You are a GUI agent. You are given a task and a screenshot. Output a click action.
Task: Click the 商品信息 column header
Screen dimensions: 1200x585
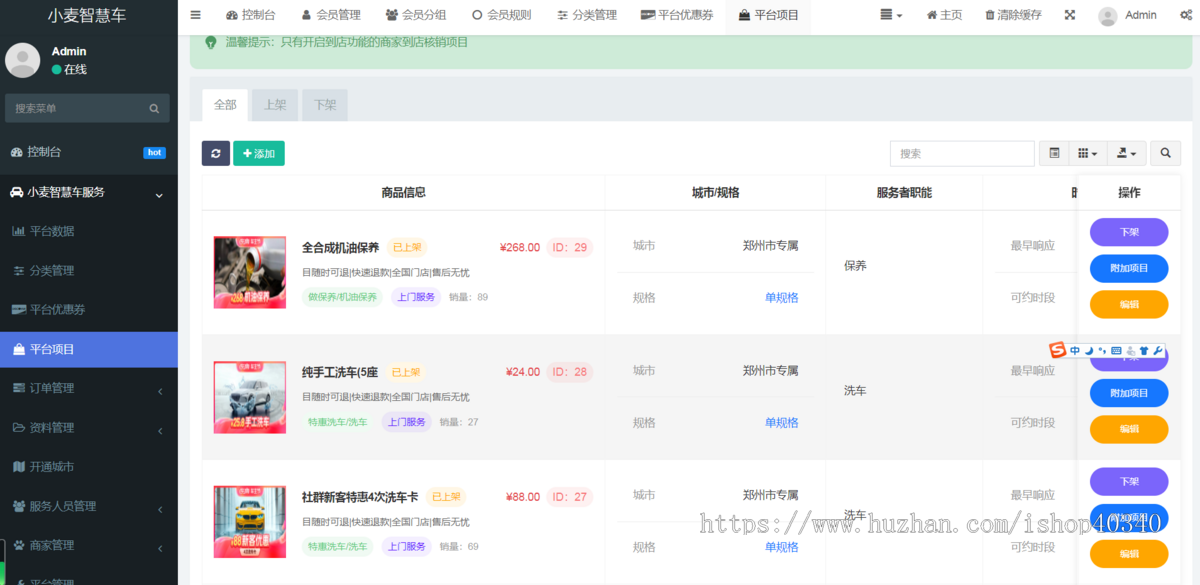(x=403, y=192)
